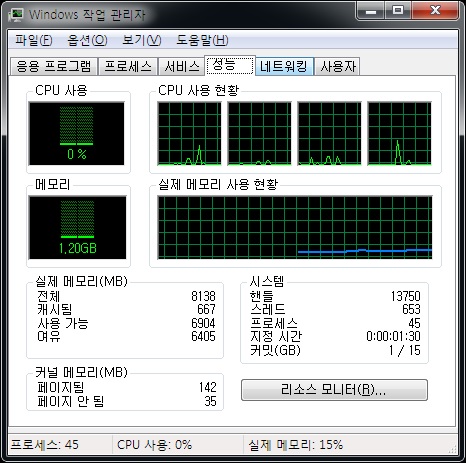466x463 pixels.
Task: Click the first CPU core history graph
Action: 189,134
